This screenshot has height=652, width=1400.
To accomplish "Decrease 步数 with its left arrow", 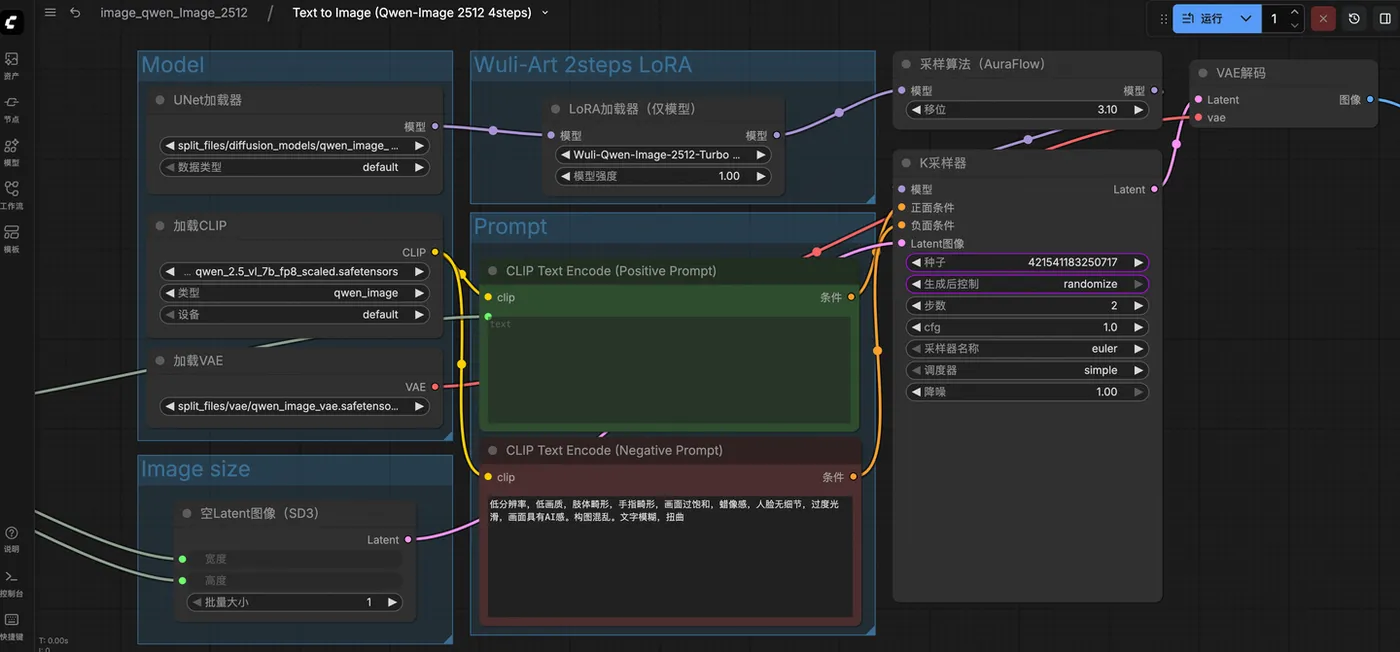I will 916,306.
